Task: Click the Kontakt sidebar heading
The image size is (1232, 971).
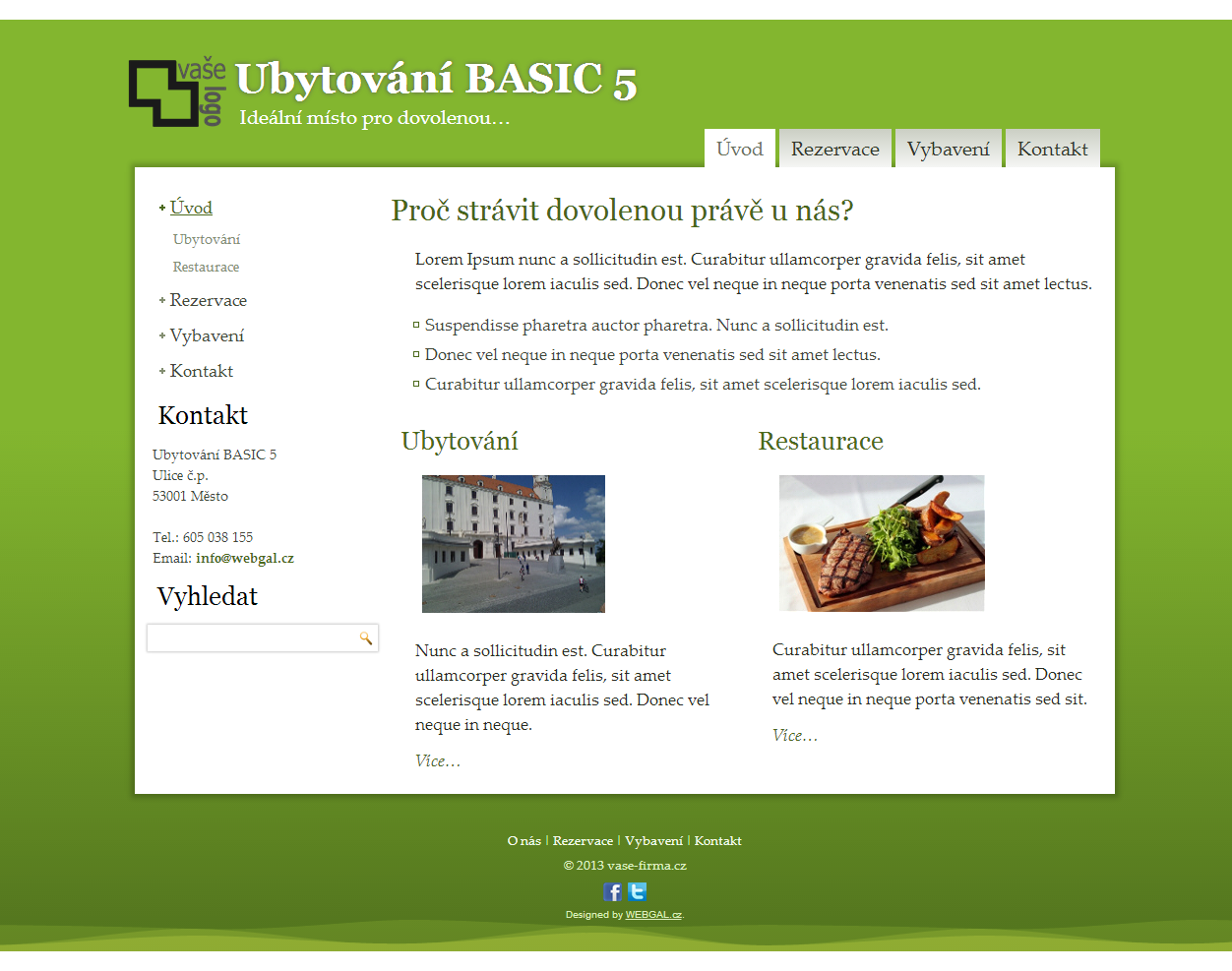Action: pos(203,415)
